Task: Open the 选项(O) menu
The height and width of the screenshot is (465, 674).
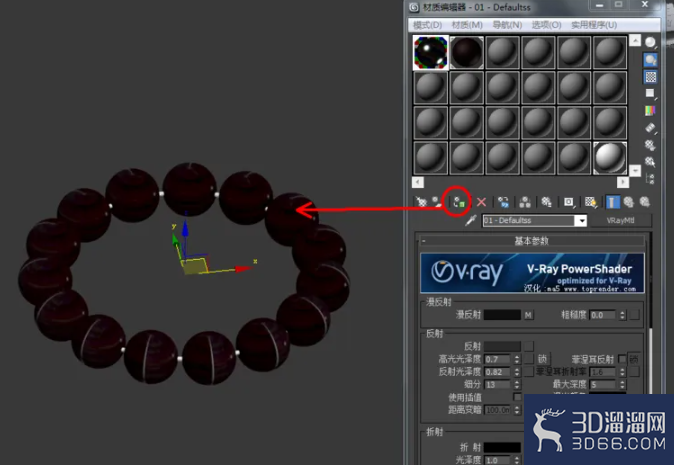Action: tap(546, 25)
